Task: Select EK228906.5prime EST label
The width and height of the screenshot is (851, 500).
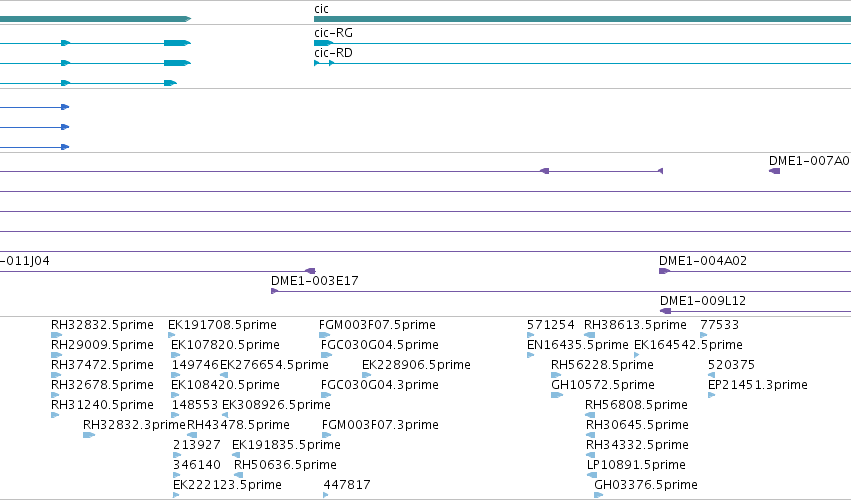Action: tap(416, 365)
